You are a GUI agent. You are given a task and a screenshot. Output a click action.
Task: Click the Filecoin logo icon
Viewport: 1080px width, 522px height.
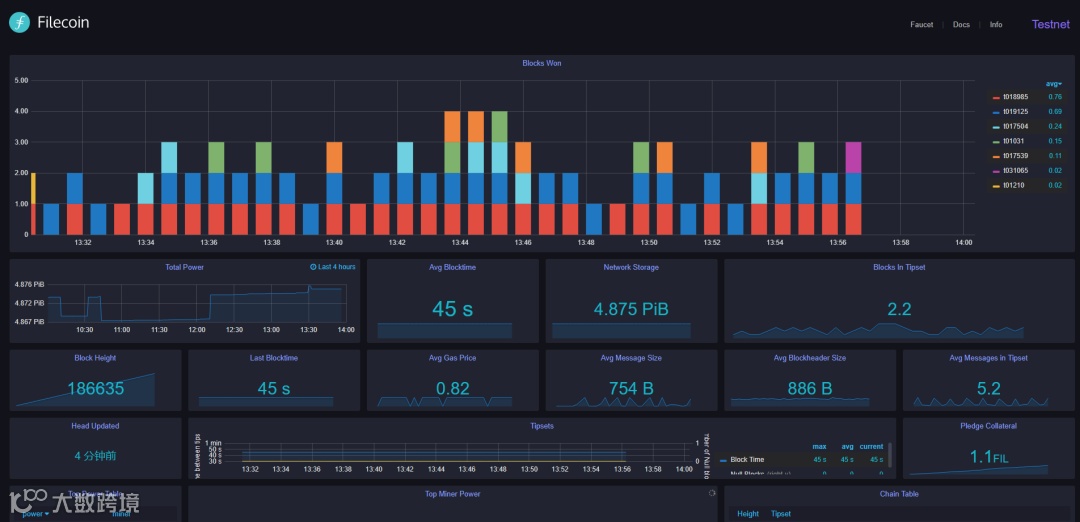[x=19, y=22]
